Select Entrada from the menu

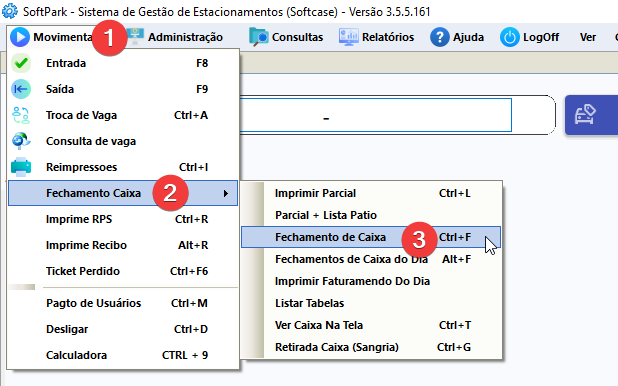click(x=123, y=63)
